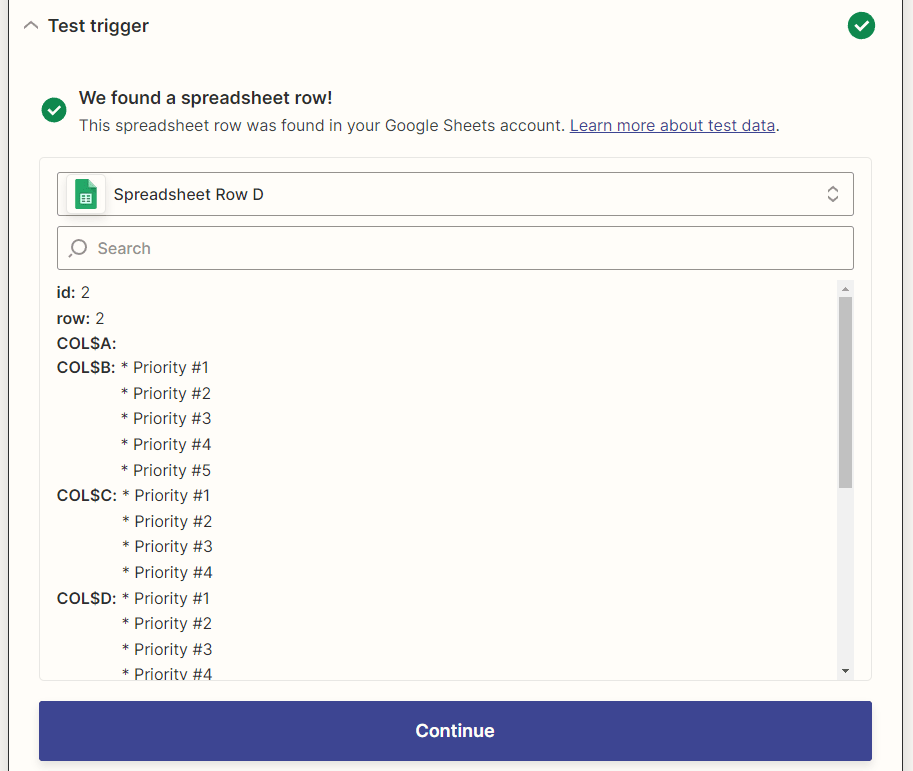The width and height of the screenshot is (913, 771).
Task: Follow the 'Learn more about test data' link
Action: pyautogui.click(x=672, y=125)
